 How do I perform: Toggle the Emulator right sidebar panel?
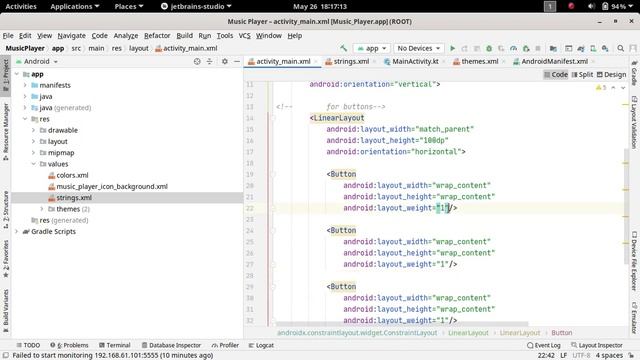pyautogui.click(x=634, y=318)
